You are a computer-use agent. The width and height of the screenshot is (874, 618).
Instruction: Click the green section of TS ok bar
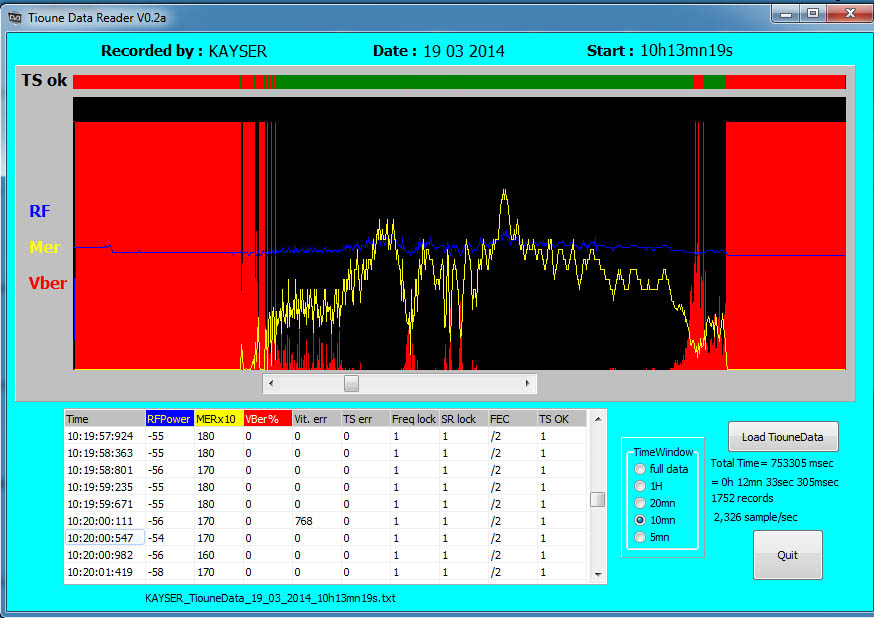[484, 82]
